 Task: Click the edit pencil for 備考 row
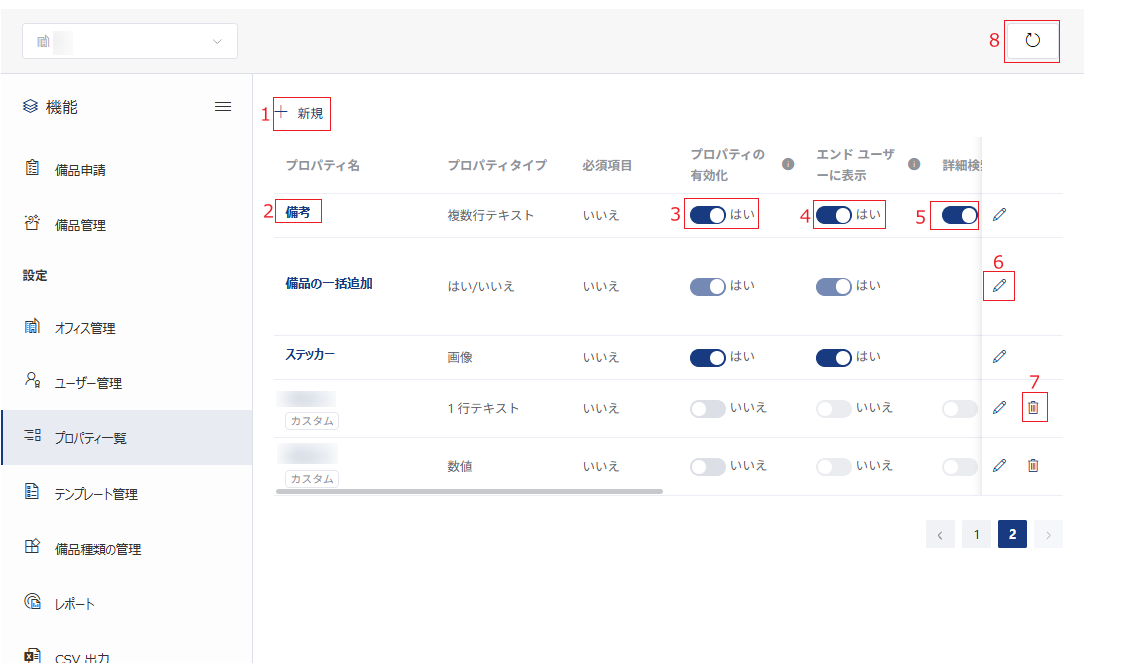click(x=999, y=214)
